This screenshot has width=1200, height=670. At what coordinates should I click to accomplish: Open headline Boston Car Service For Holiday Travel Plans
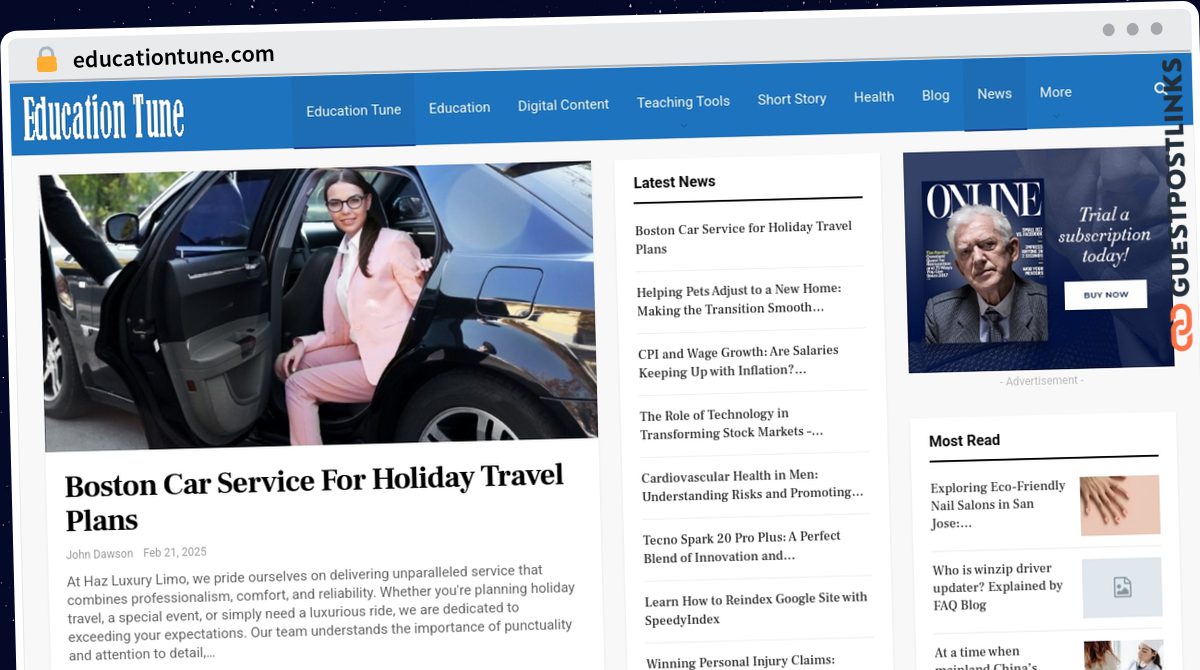(314, 497)
